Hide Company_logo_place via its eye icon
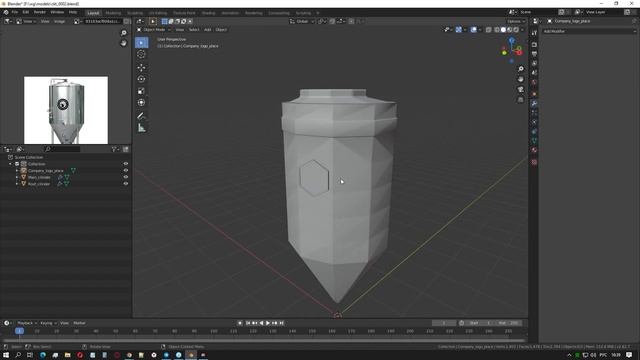This screenshot has height=360, width=640. pos(126,171)
